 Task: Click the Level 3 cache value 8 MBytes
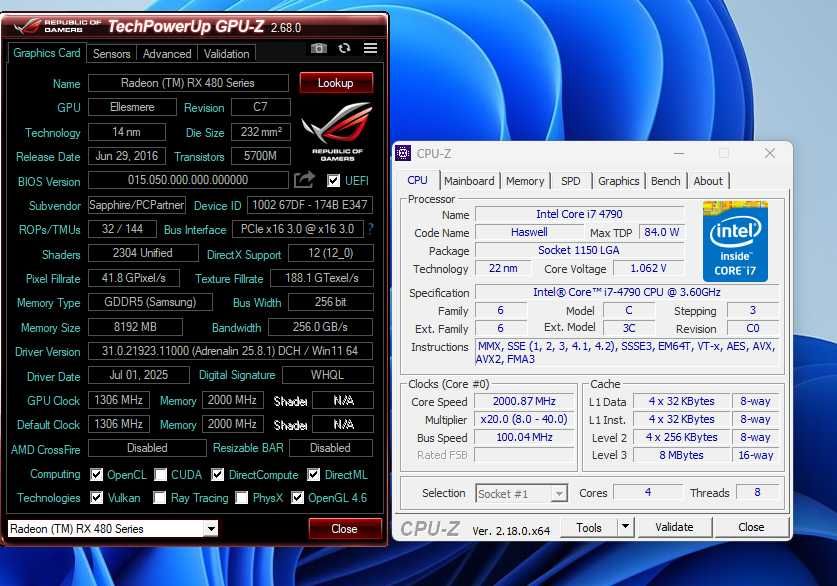coord(681,455)
